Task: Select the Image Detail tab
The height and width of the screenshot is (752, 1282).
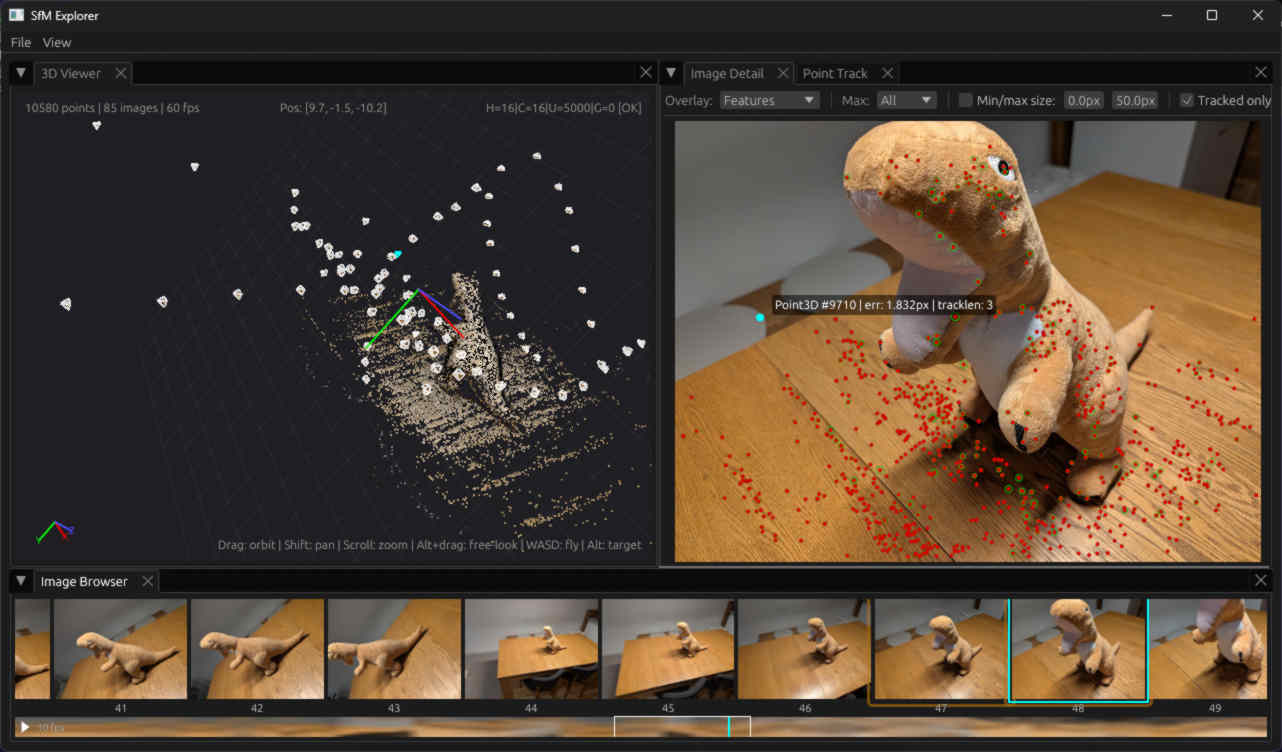Action: pos(727,73)
